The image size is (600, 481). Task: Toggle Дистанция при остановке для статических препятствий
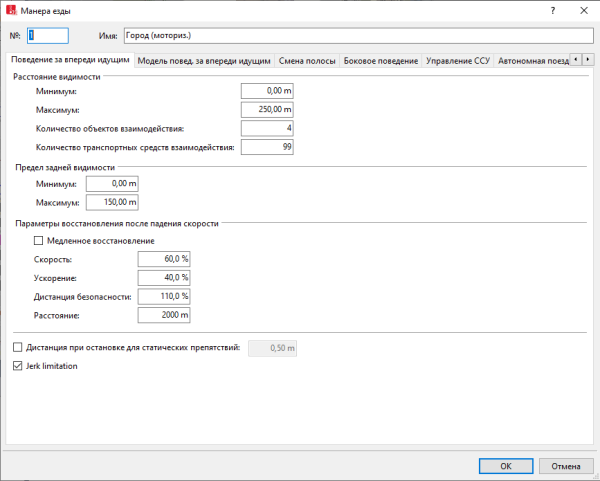pyautogui.click(x=17, y=348)
